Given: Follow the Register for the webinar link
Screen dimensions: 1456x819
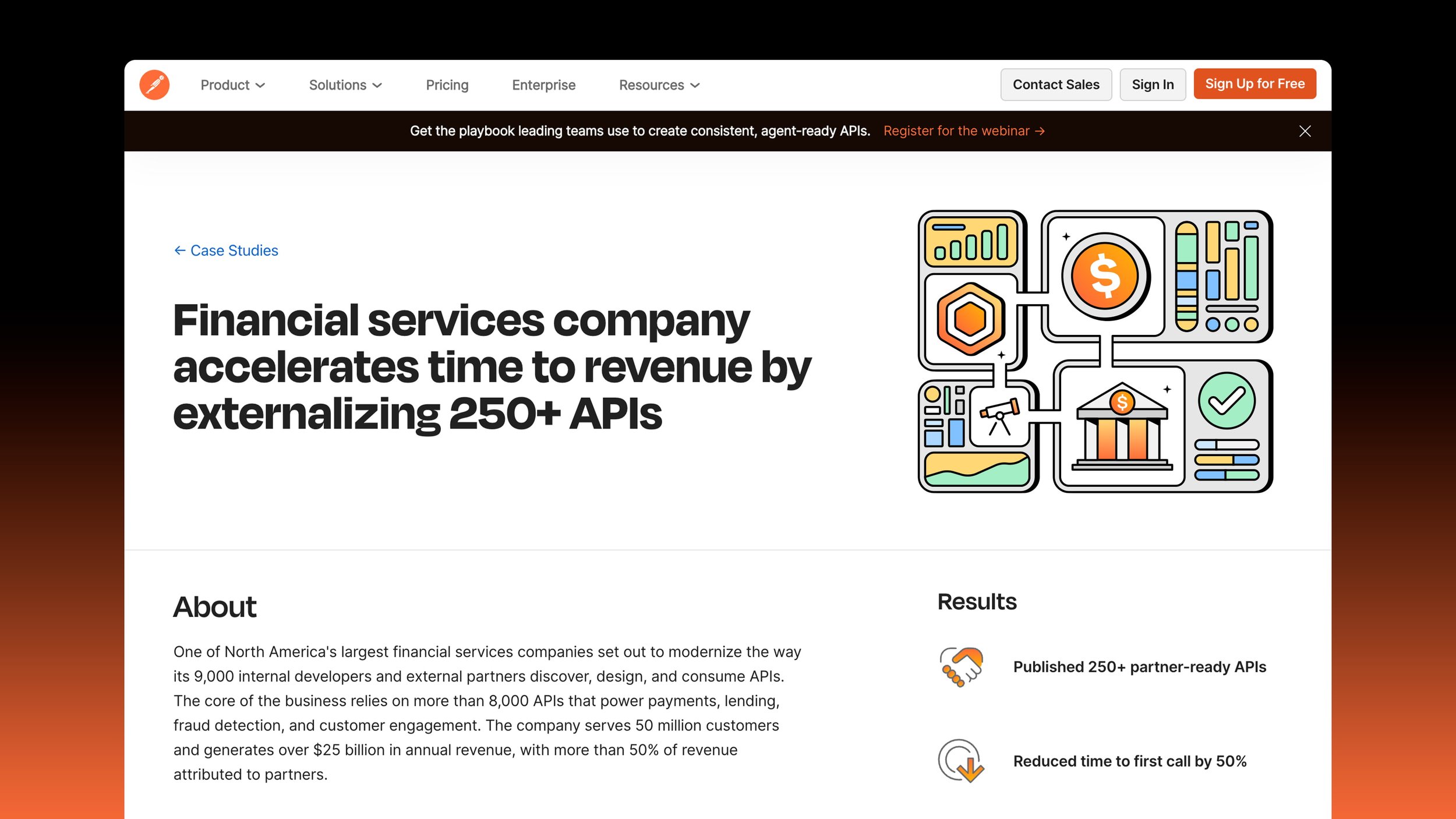Looking at the screenshot, I should (x=964, y=131).
